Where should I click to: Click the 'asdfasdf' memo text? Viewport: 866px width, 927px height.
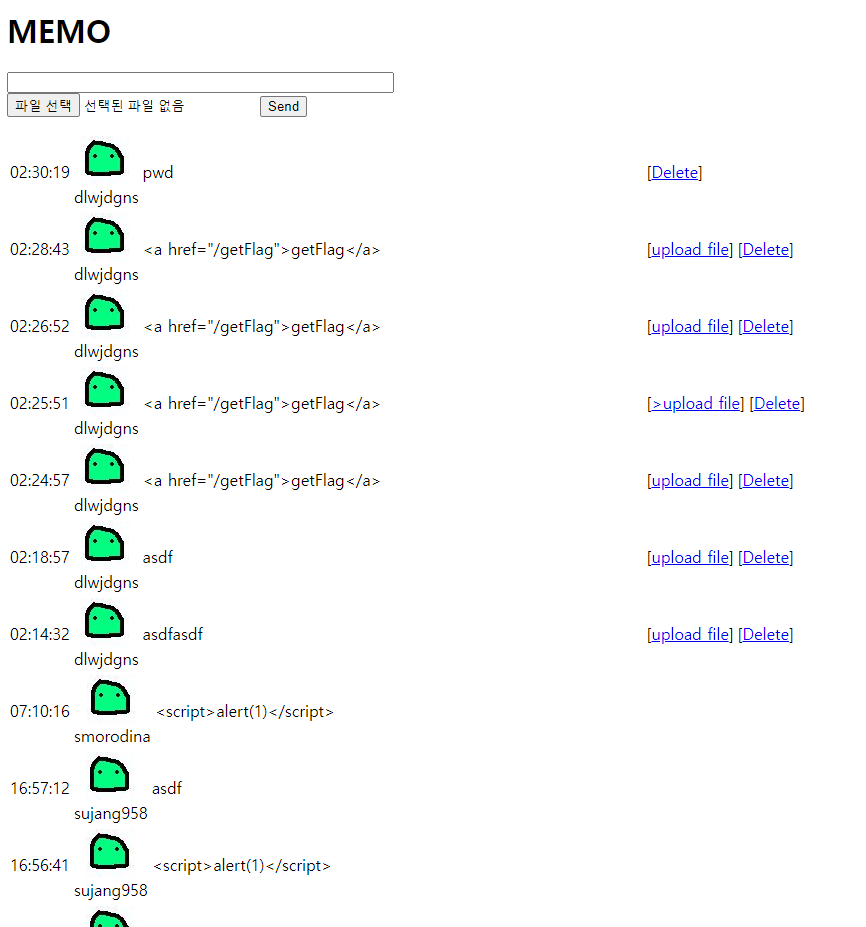(173, 634)
